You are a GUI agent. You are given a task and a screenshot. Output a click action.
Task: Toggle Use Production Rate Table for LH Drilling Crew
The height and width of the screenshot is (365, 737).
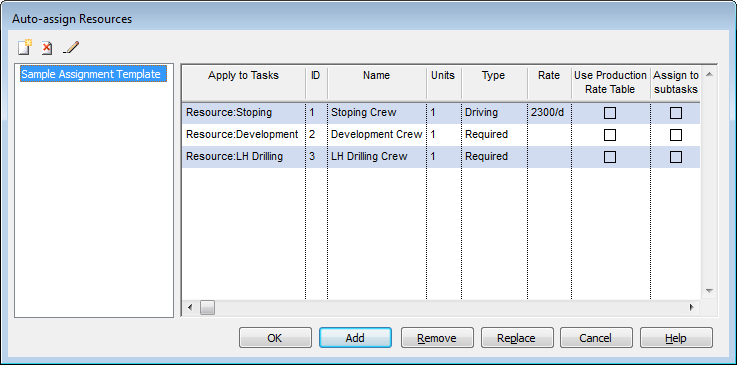point(610,156)
